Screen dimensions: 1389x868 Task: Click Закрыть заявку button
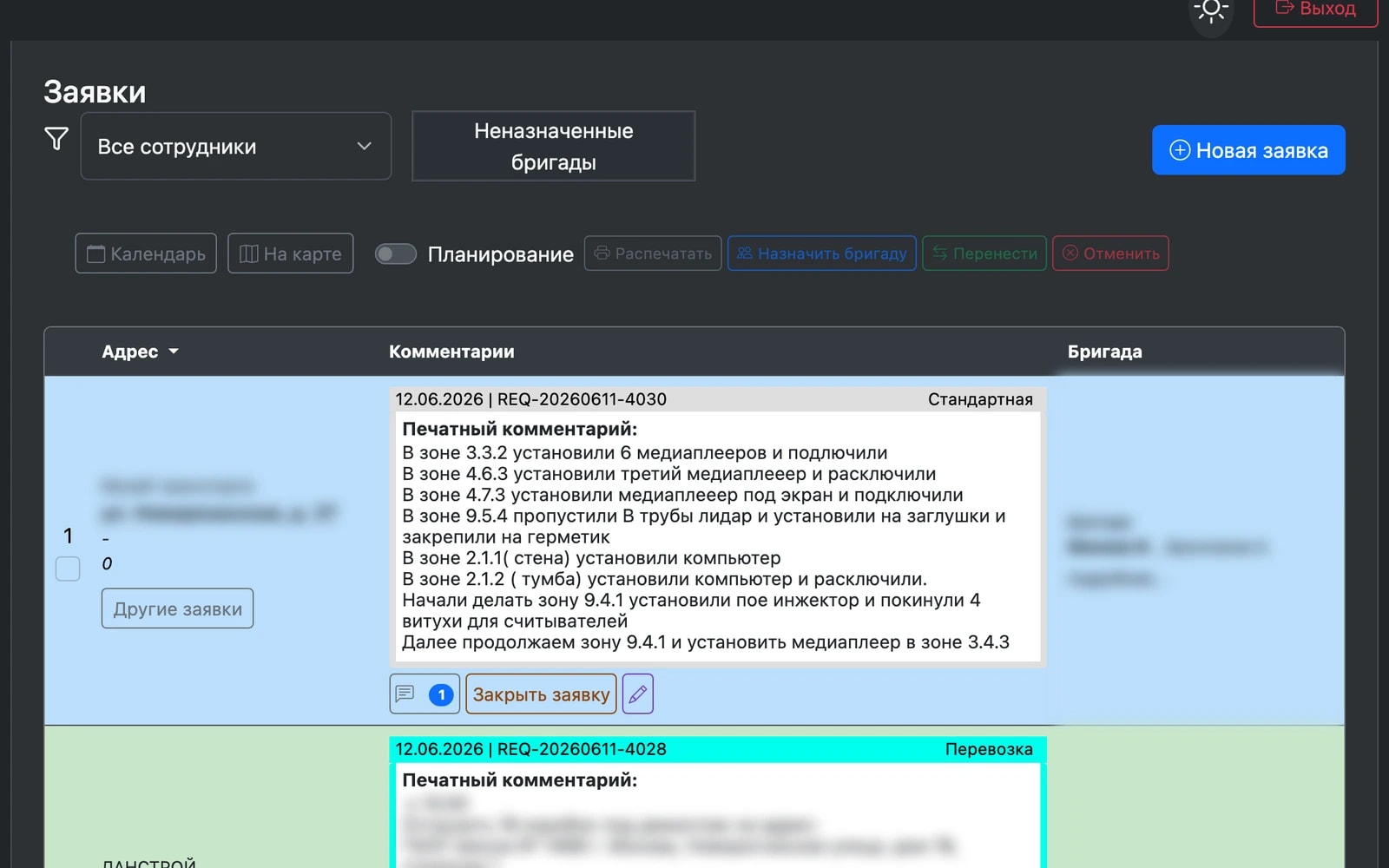(541, 694)
